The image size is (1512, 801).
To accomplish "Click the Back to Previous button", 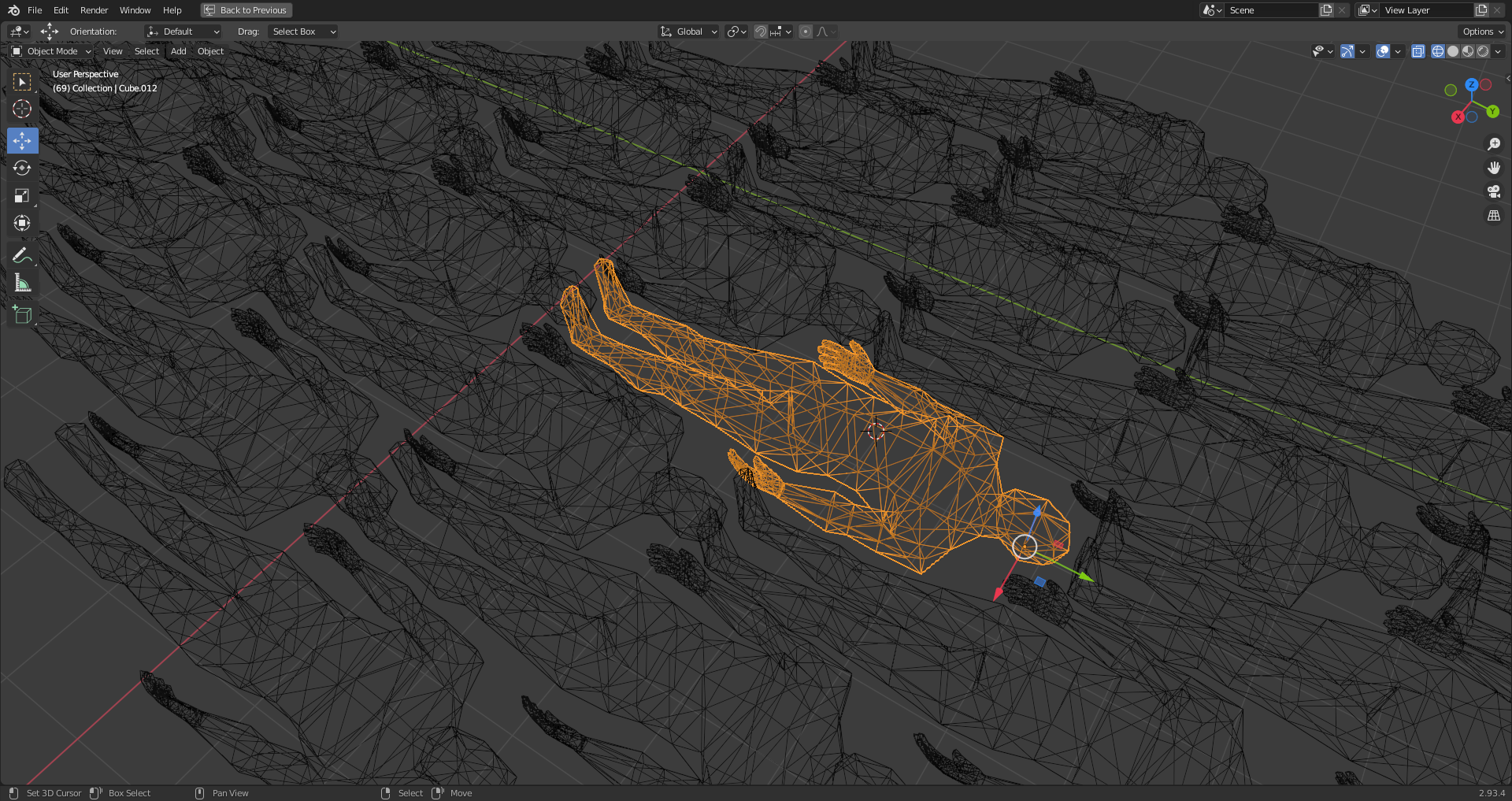I will 246,10.
